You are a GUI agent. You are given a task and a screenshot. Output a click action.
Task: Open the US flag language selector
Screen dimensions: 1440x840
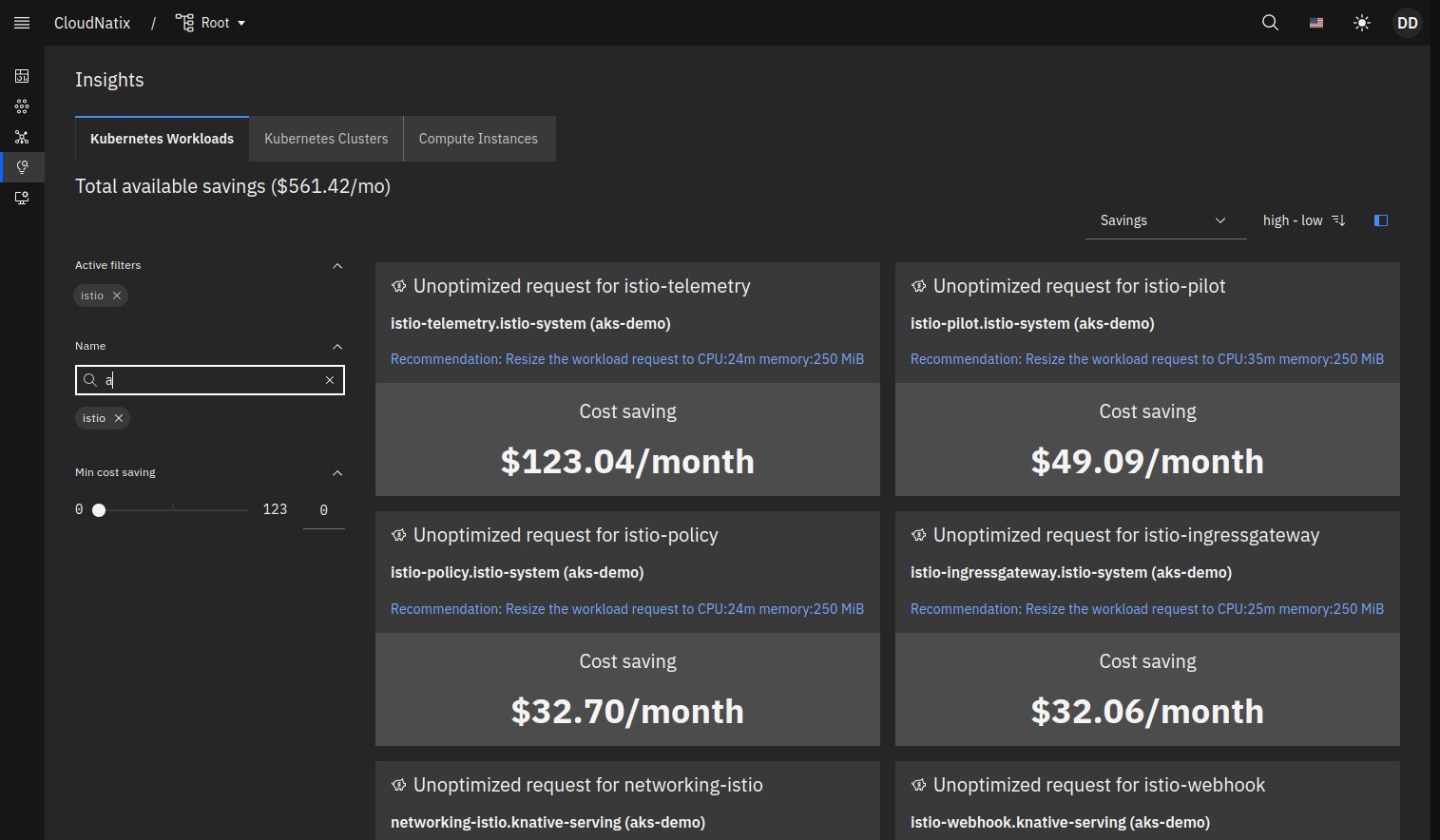click(1316, 23)
